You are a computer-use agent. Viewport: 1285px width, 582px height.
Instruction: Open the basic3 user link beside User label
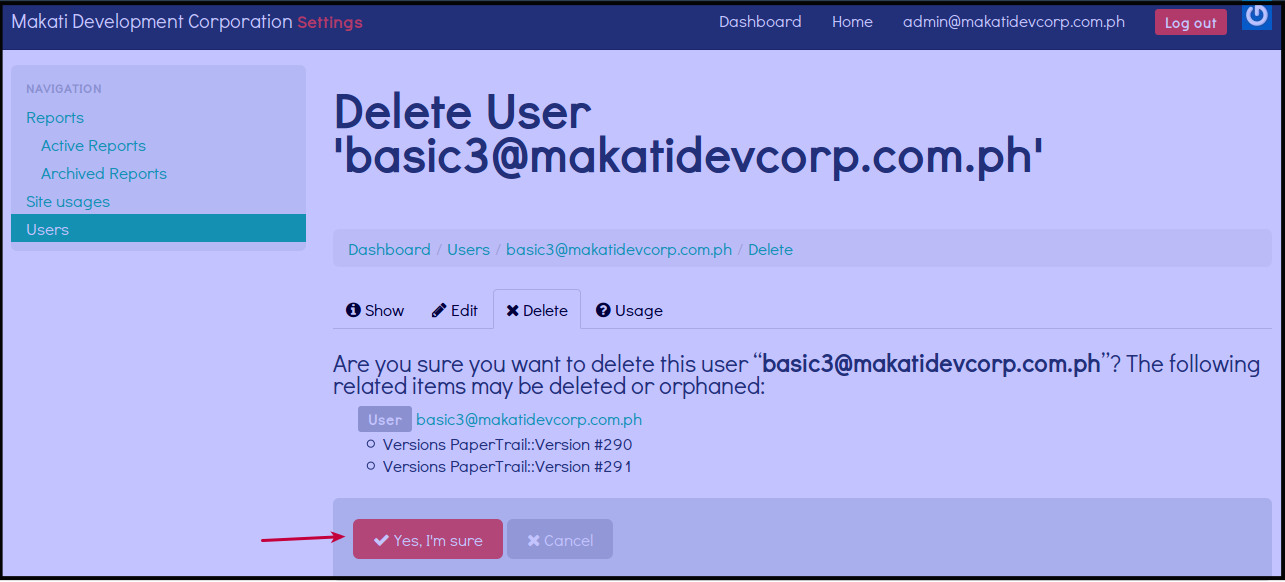point(529,420)
